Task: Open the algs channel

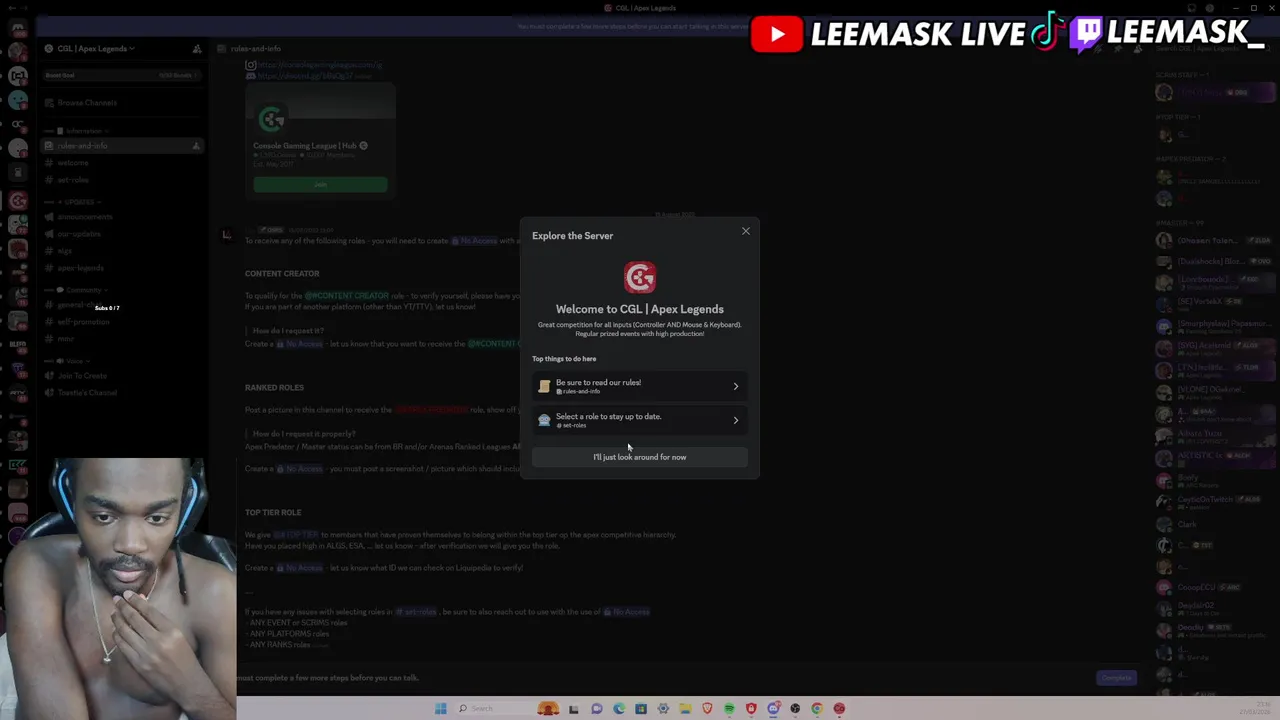Action: click(x=65, y=251)
